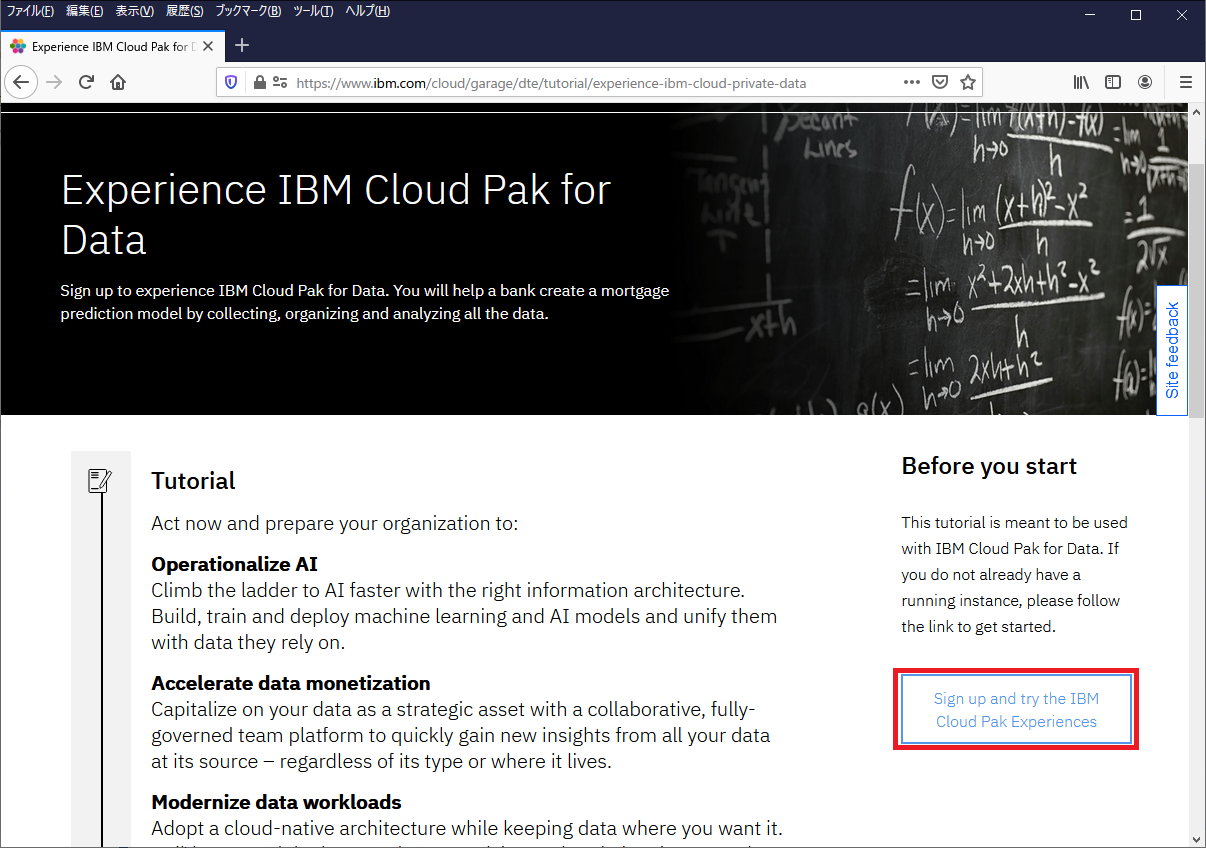Bookmark this page with the star icon
This screenshot has height=848, width=1206.
click(x=967, y=82)
